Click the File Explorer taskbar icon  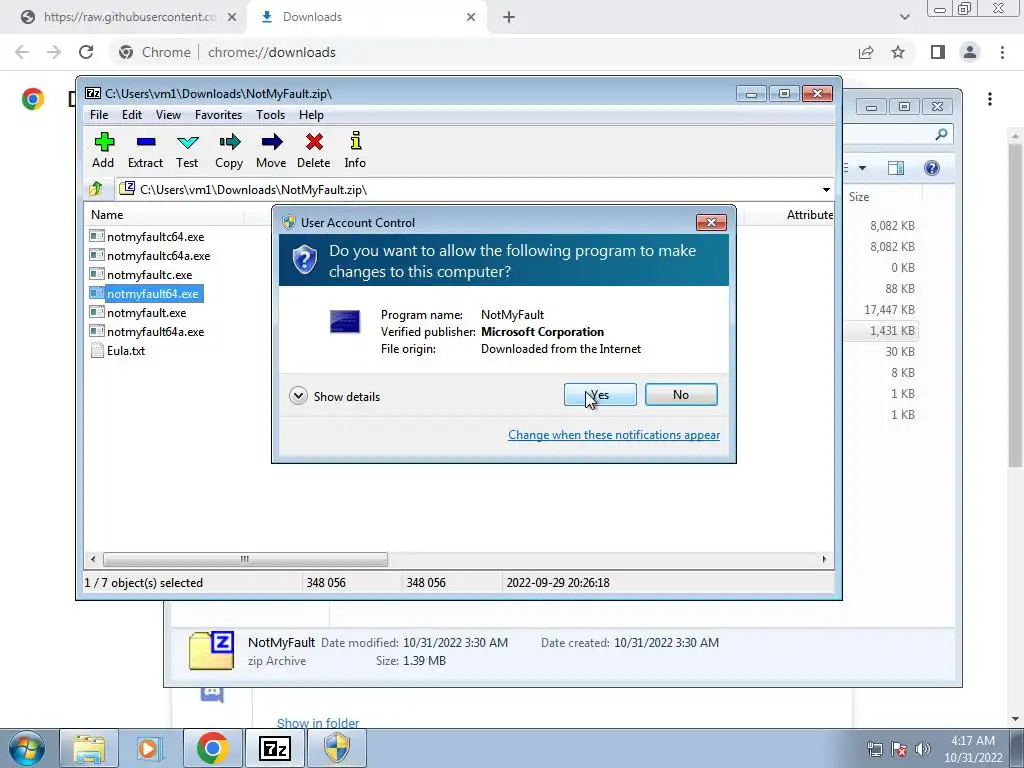pyautogui.click(x=89, y=748)
